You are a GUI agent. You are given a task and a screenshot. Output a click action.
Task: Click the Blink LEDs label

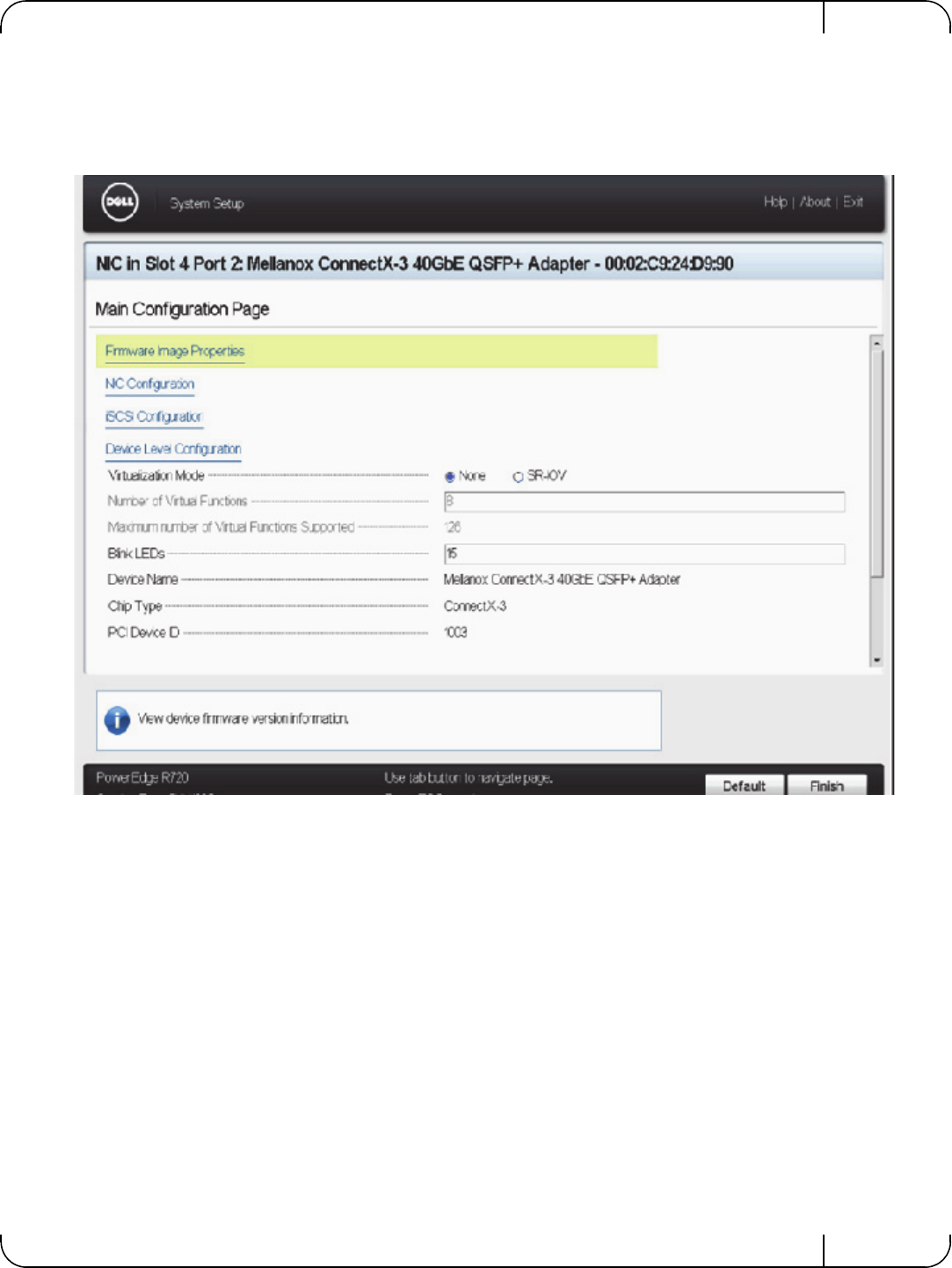pyautogui.click(x=136, y=553)
